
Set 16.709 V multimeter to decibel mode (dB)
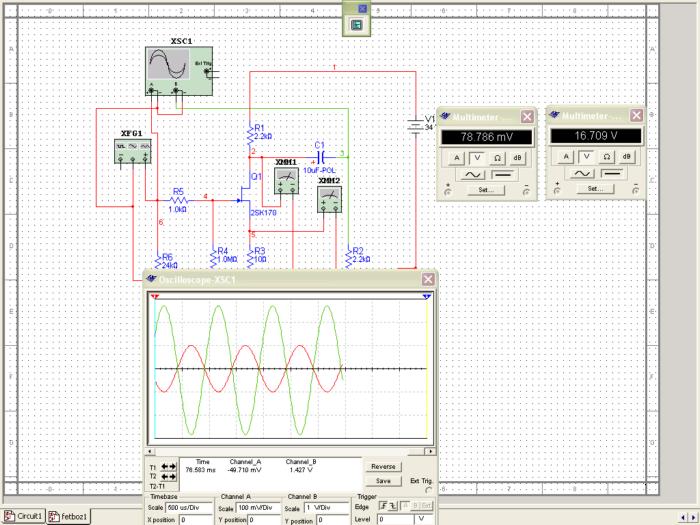627,157
